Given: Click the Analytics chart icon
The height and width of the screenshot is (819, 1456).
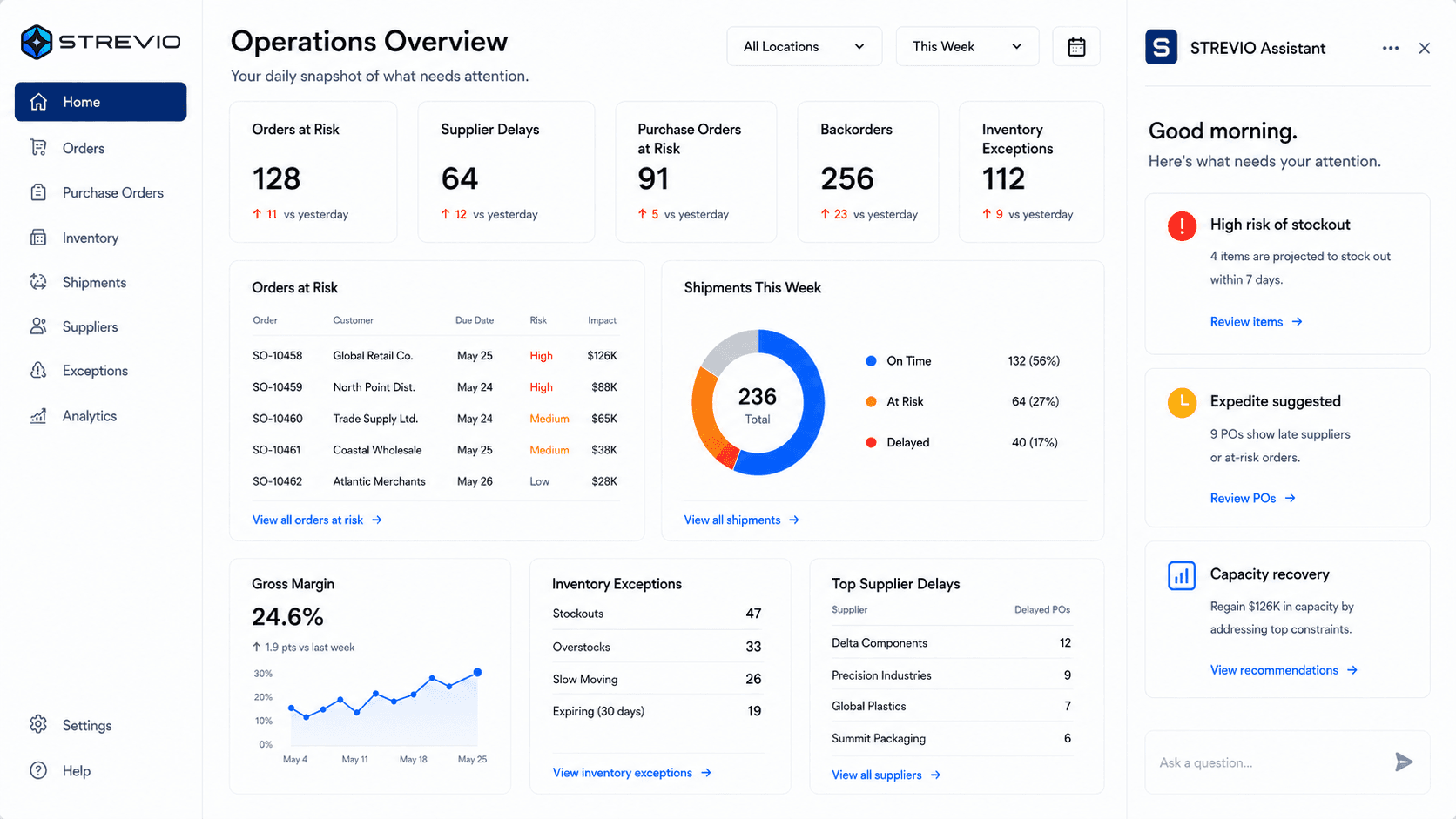Looking at the screenshot, I should (38, 416).
